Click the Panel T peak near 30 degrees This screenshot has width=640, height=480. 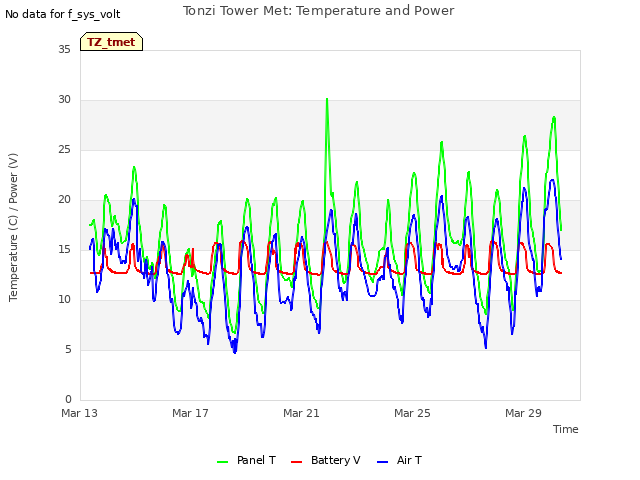[327, 99]
